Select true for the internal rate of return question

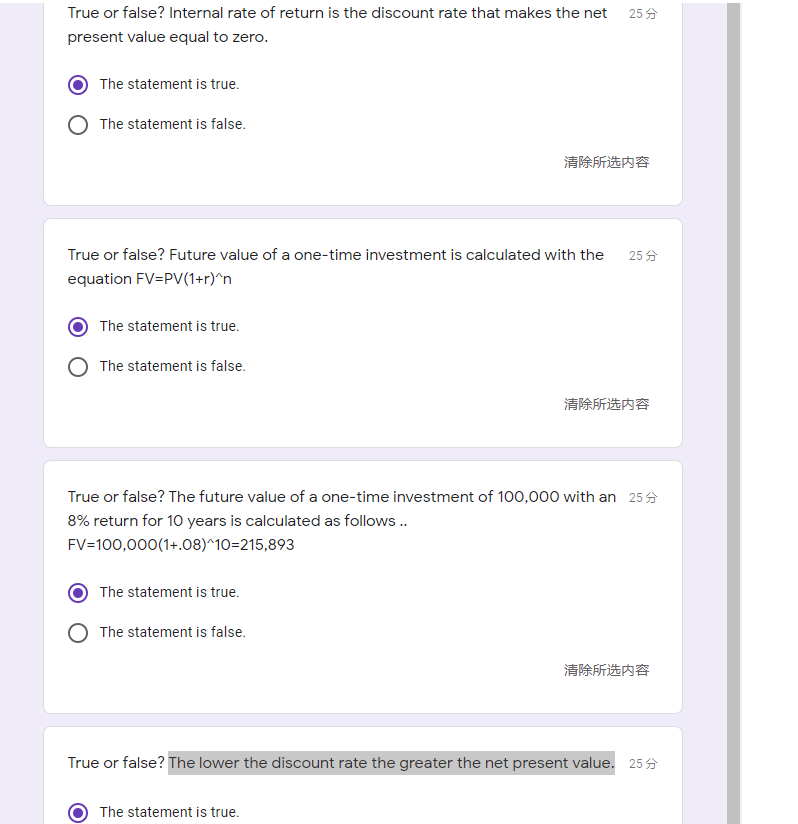coord(78,85)
